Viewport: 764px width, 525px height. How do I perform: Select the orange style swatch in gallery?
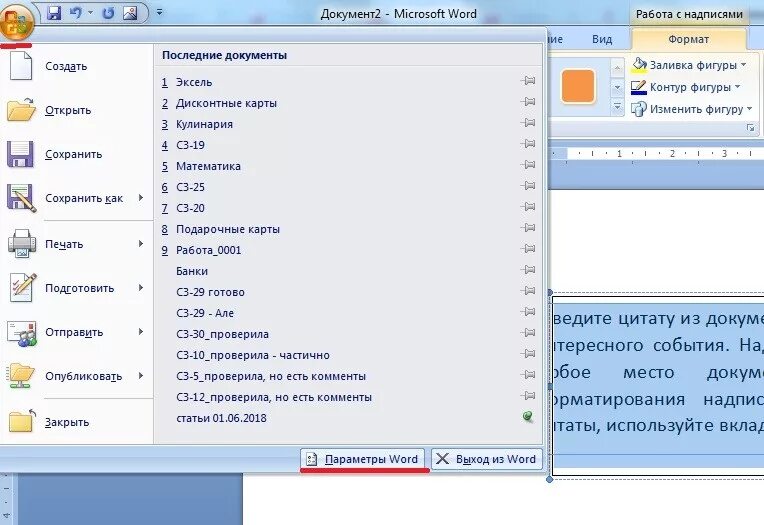pyautogui.click(x=578, y=86)
